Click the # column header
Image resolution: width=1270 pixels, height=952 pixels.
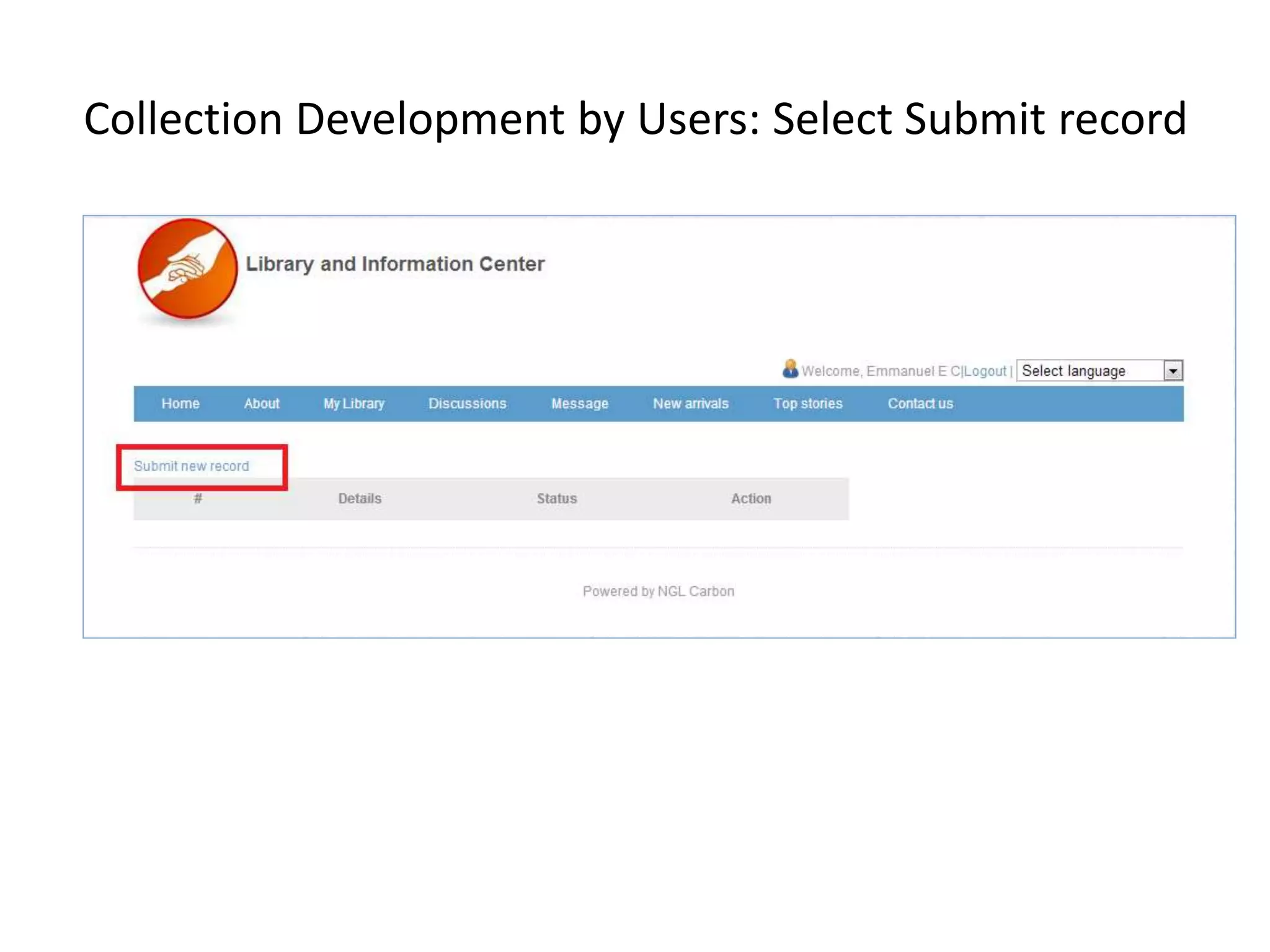click(198, 498)
